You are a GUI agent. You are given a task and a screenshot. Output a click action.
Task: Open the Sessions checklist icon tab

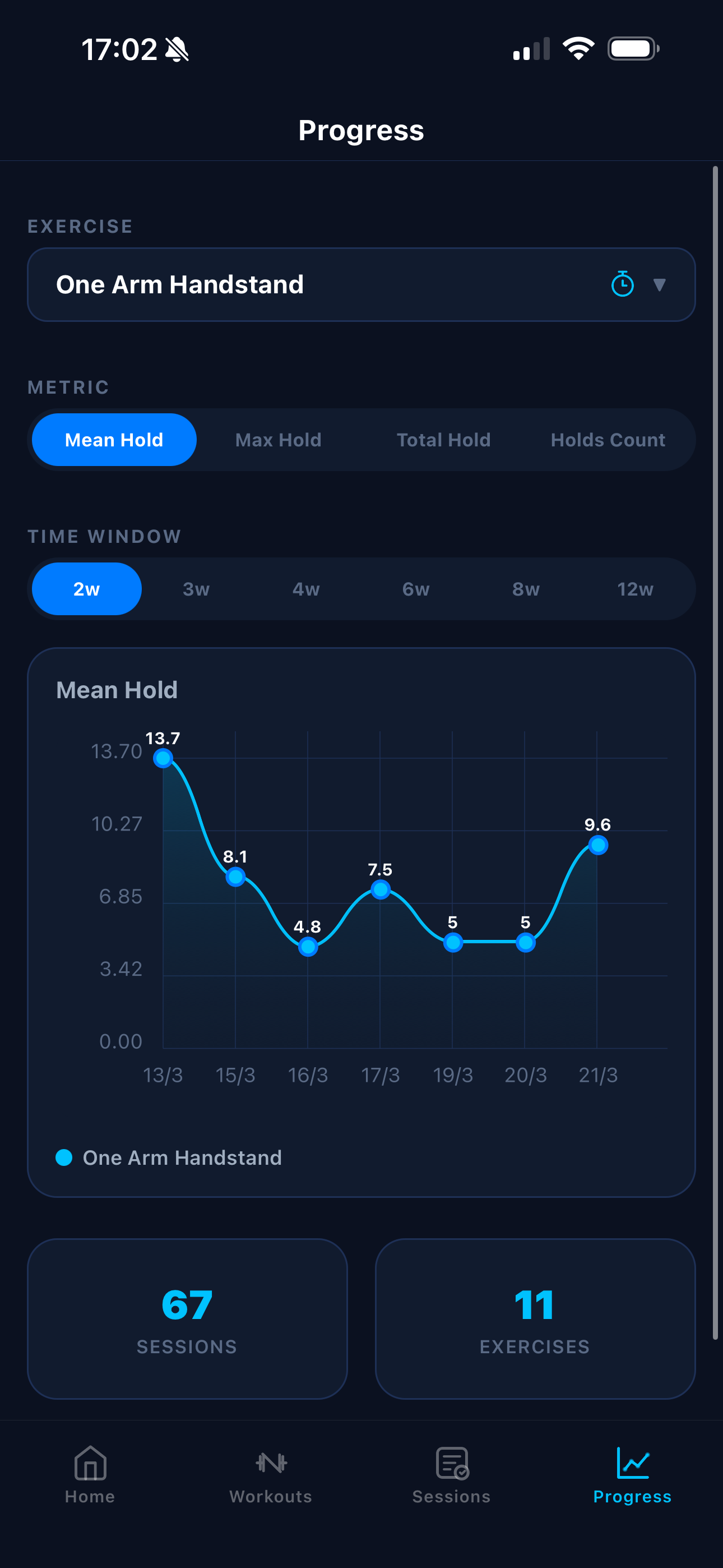click(452, 1464)
